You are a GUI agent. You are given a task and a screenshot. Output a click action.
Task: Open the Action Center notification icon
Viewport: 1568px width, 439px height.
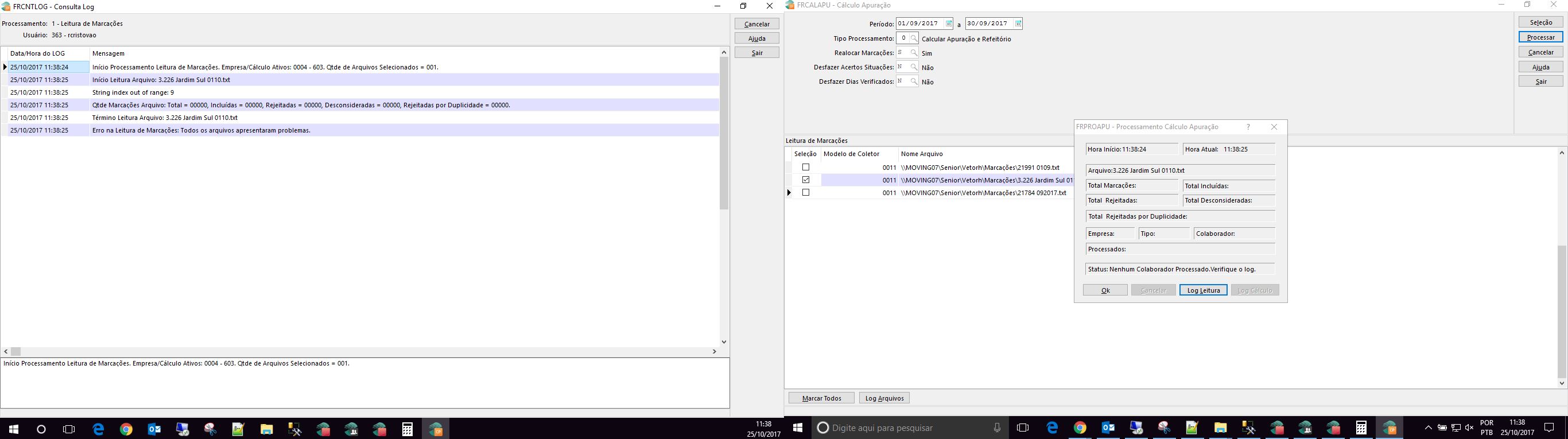(x=1549, y=428)
